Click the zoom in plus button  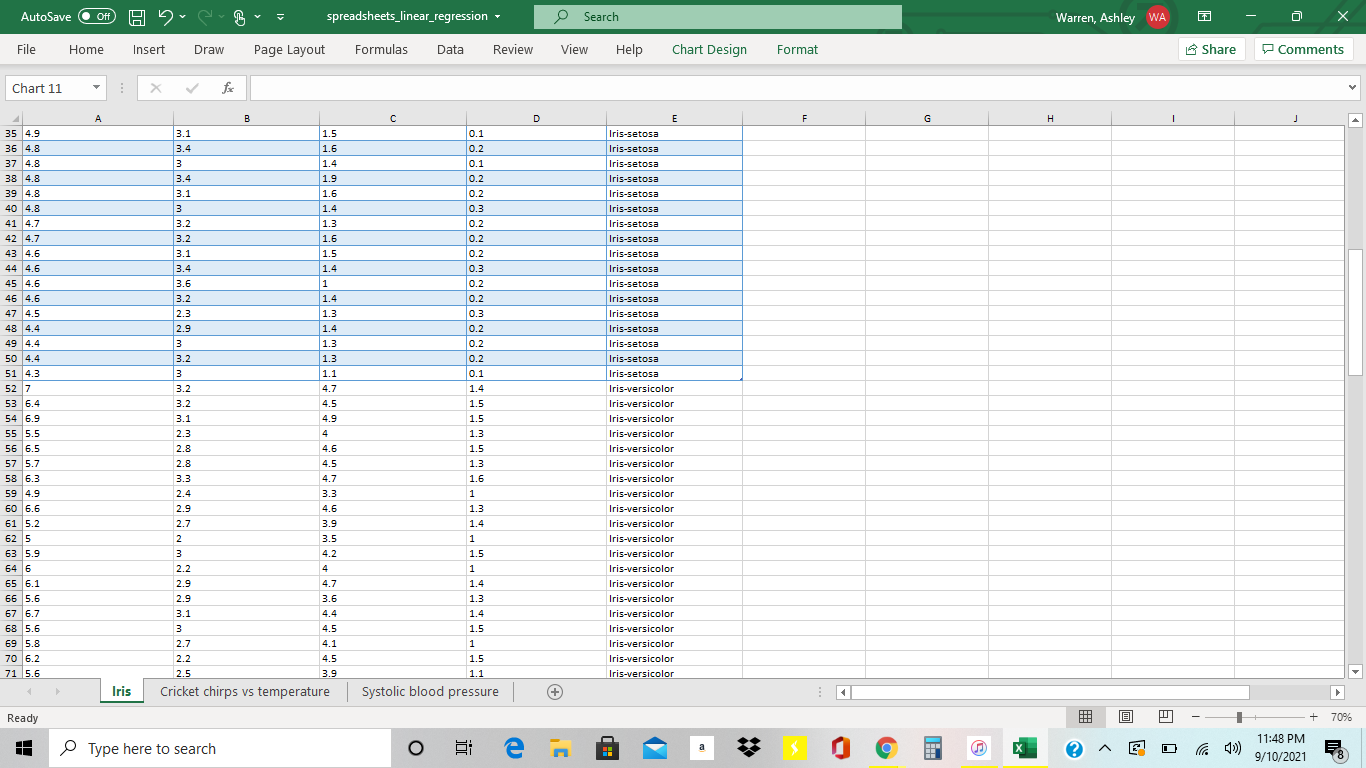(1313, 717)
